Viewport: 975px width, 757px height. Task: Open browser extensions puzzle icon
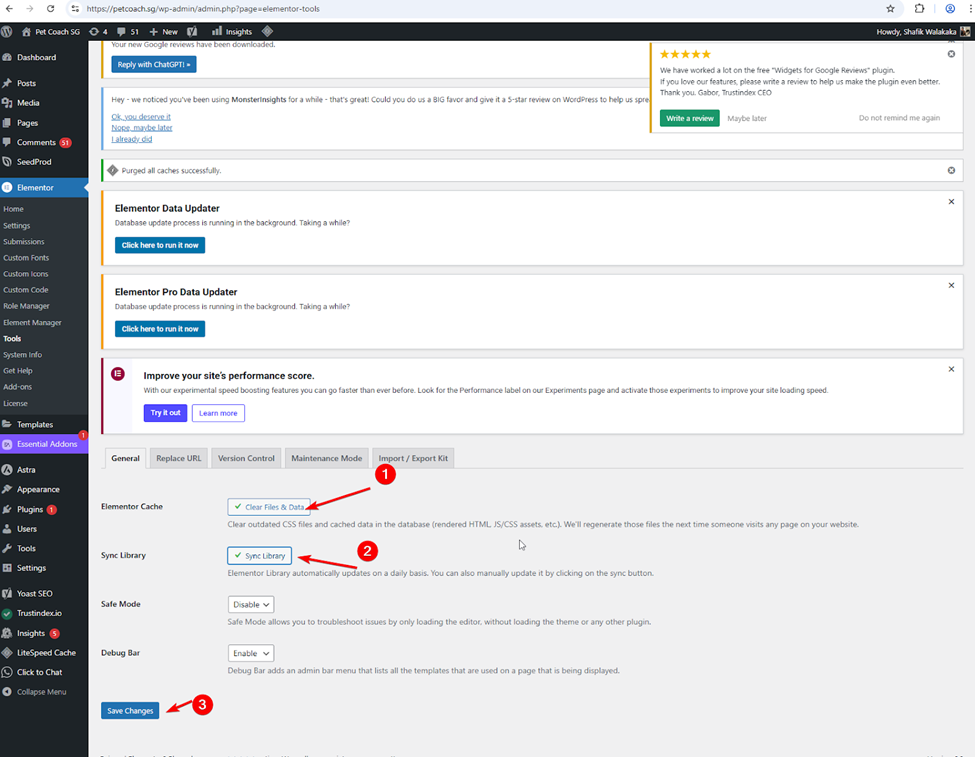pos(919,9)
